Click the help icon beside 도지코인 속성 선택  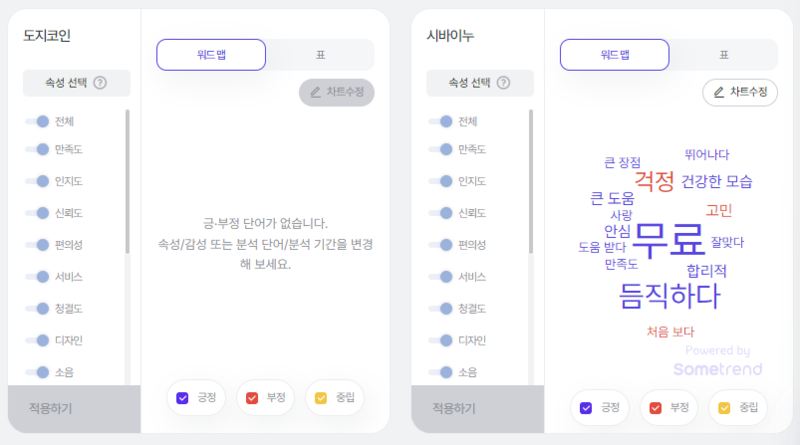click(101, 83)
